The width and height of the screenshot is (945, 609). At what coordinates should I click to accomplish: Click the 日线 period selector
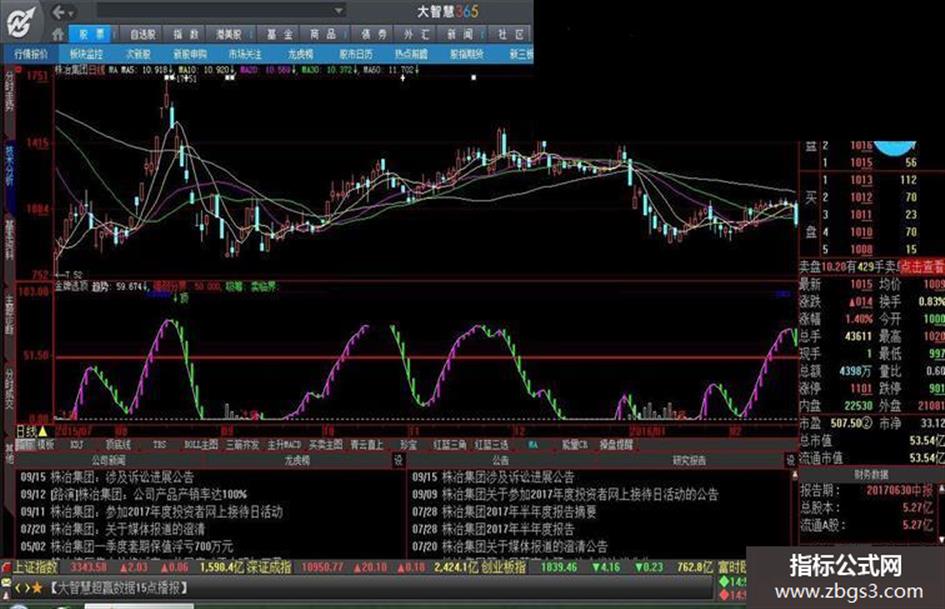coord(26,431)
